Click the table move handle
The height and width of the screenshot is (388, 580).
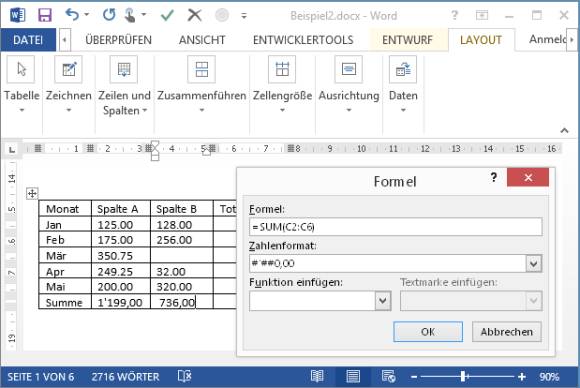[x=32, y=193]
